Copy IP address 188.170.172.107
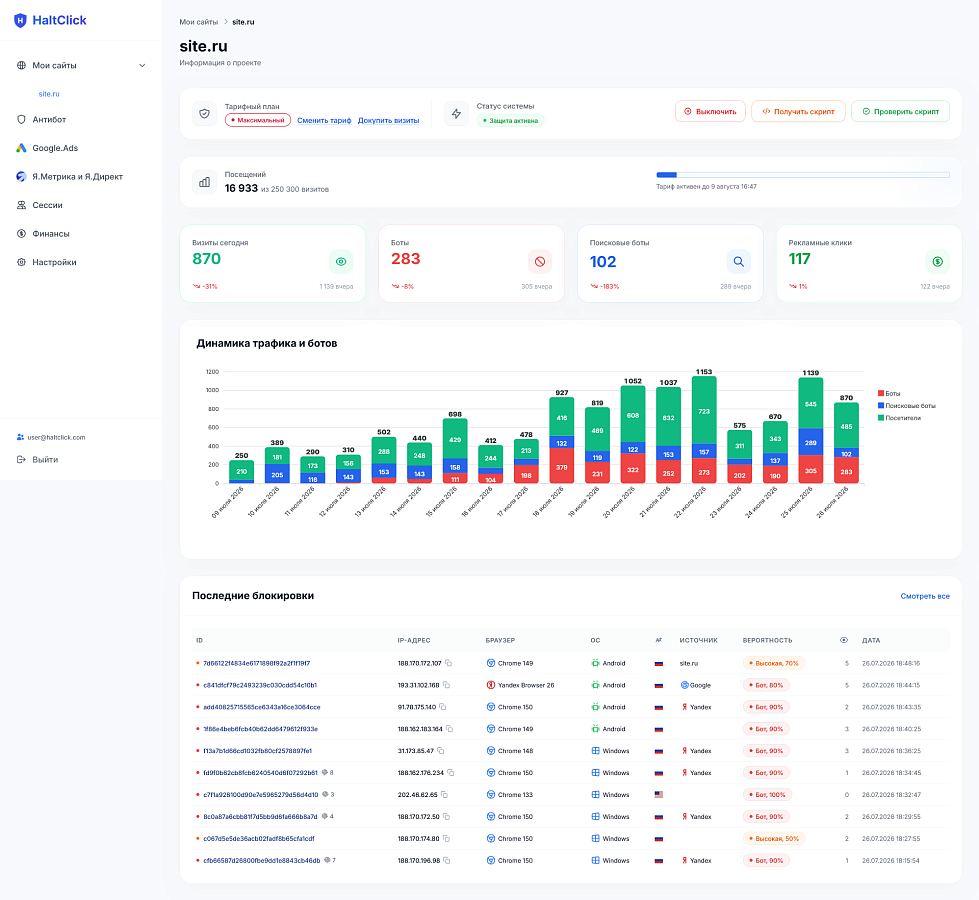The image size is (979, 900). click(x=448, y=663)
